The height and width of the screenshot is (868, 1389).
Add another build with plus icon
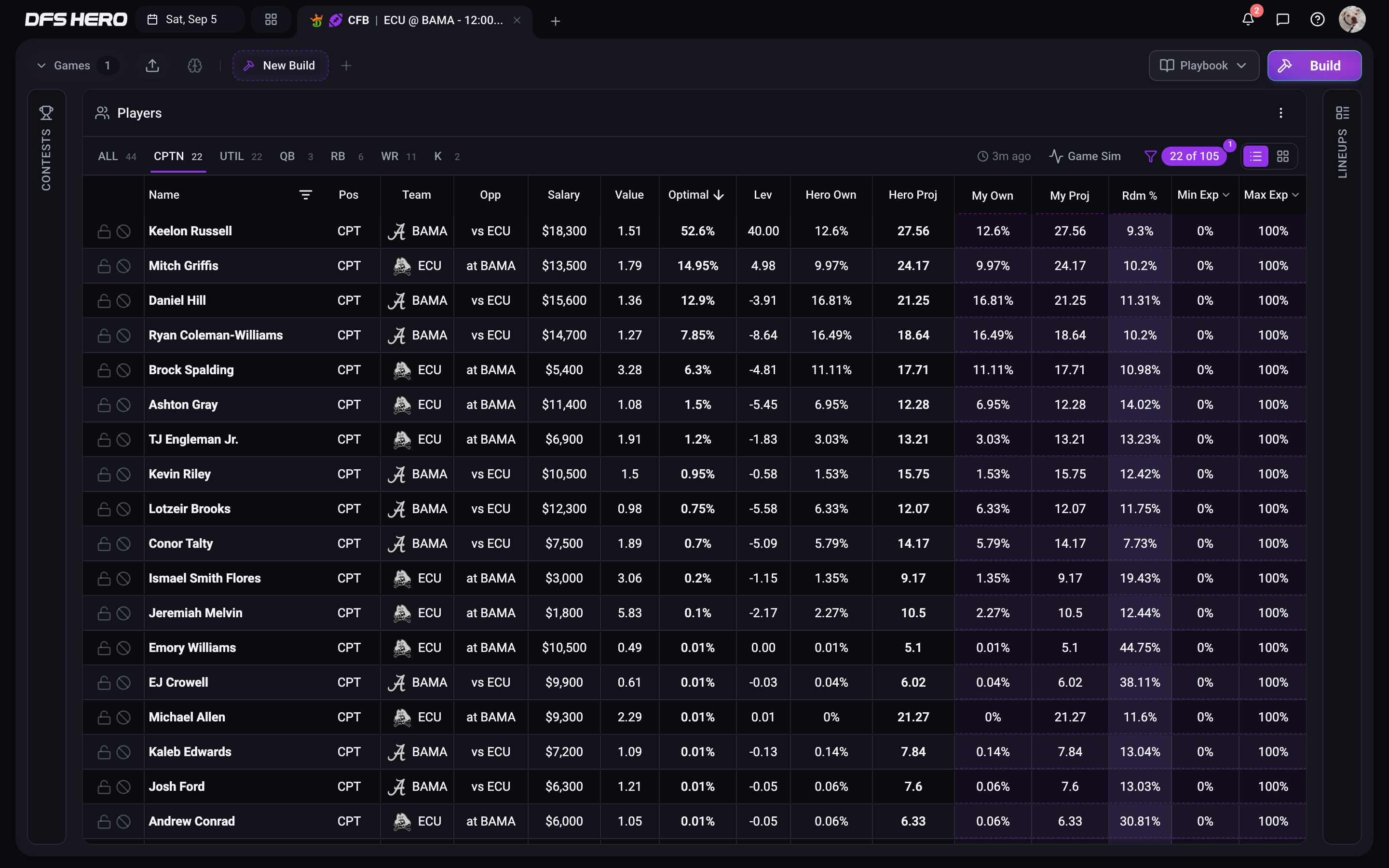[x=346, y=66]
